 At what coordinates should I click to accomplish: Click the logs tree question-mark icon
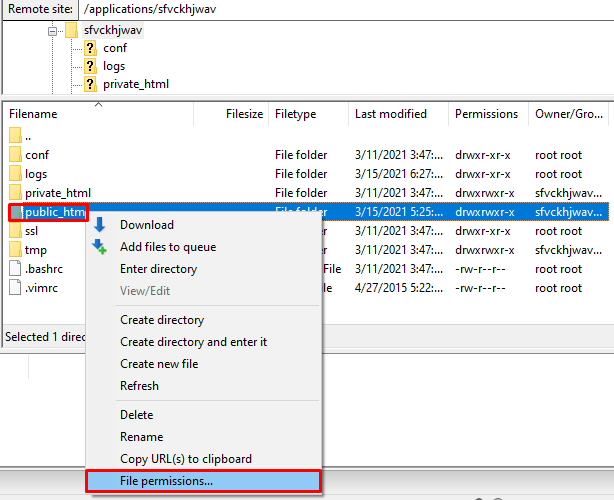[x=90, y=66]
